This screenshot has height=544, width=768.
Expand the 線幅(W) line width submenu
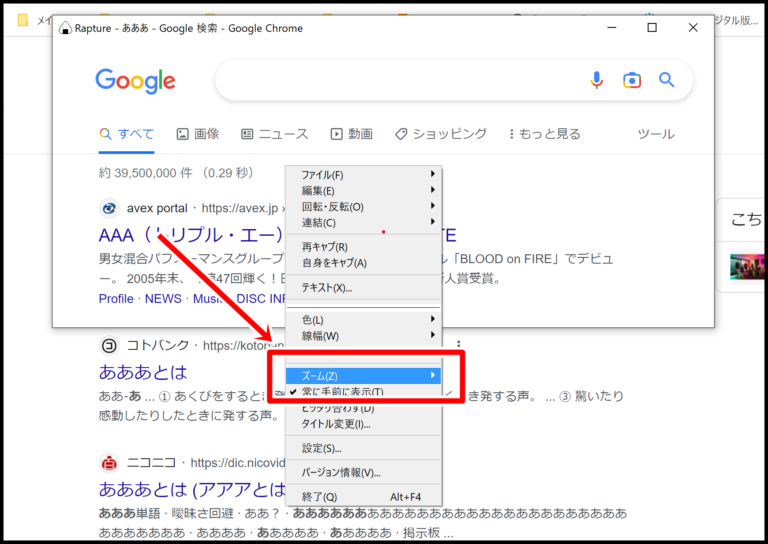click(x=363, y=336)
